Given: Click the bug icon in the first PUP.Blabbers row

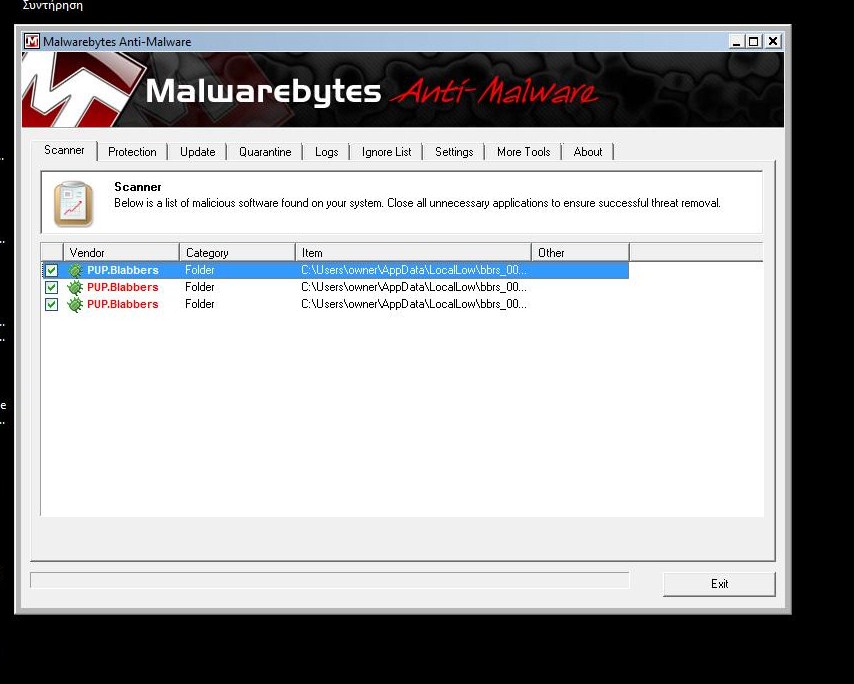Looking at the screenshot, I should click(x=75, y=270).
